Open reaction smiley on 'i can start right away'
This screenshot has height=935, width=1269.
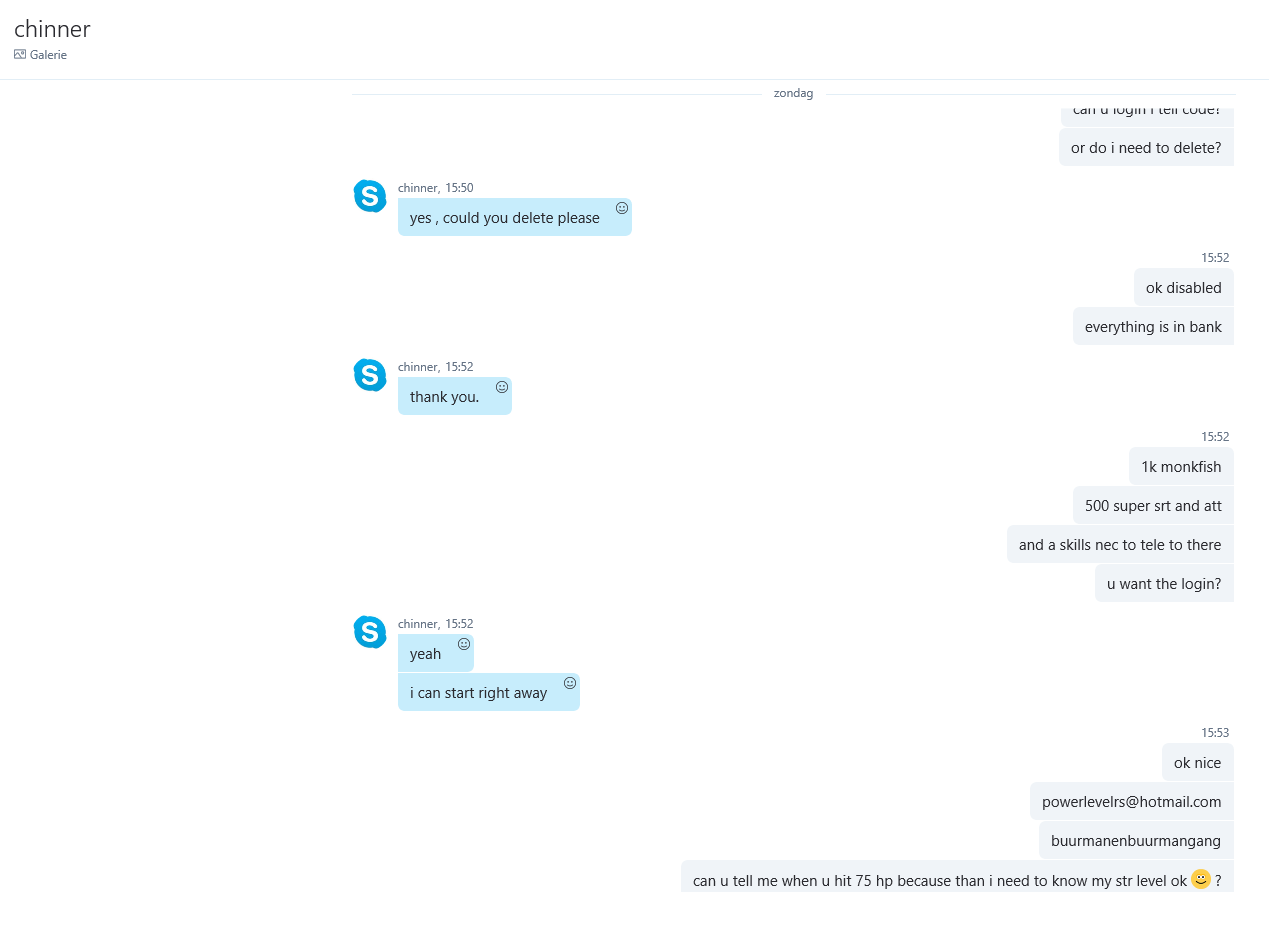[x=570, y=683]
